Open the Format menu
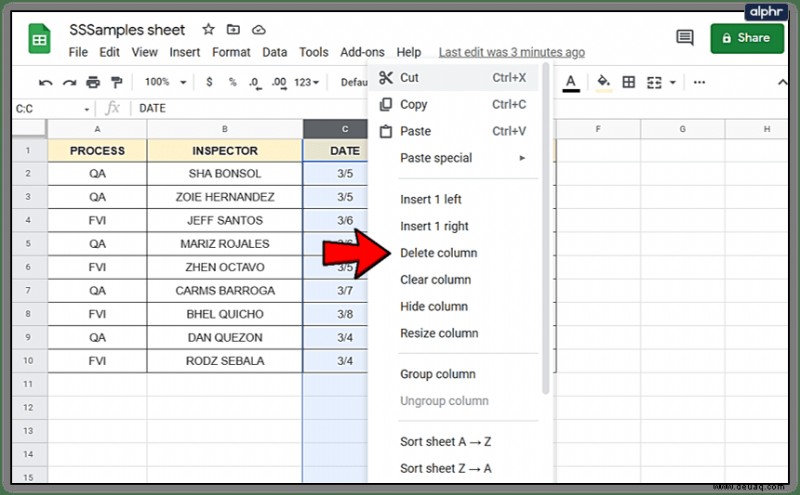 (231, 53)
